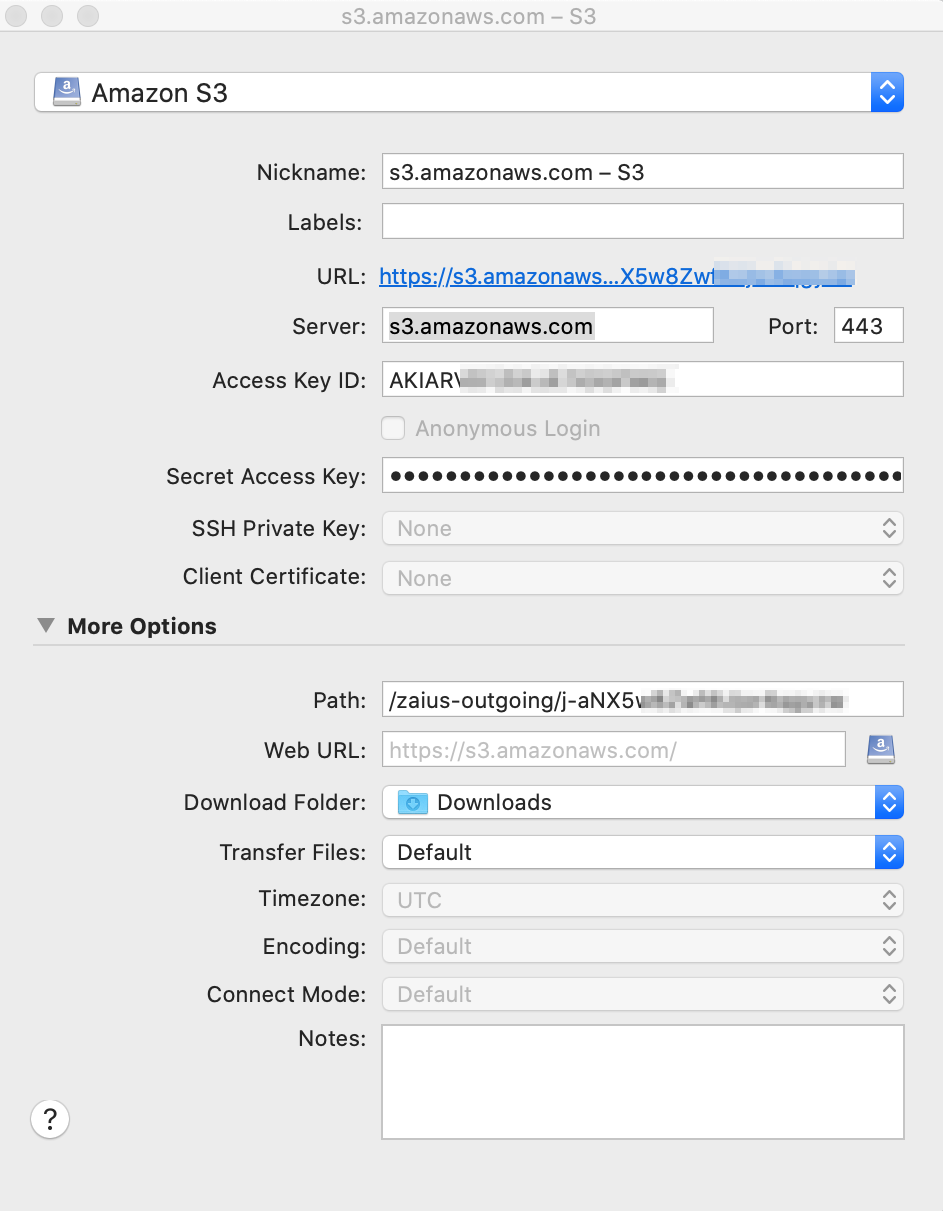The height and width of the screenshot is (1211, 943).
Task: Open the Download Folder dropdown
Action: coord(642,802)
